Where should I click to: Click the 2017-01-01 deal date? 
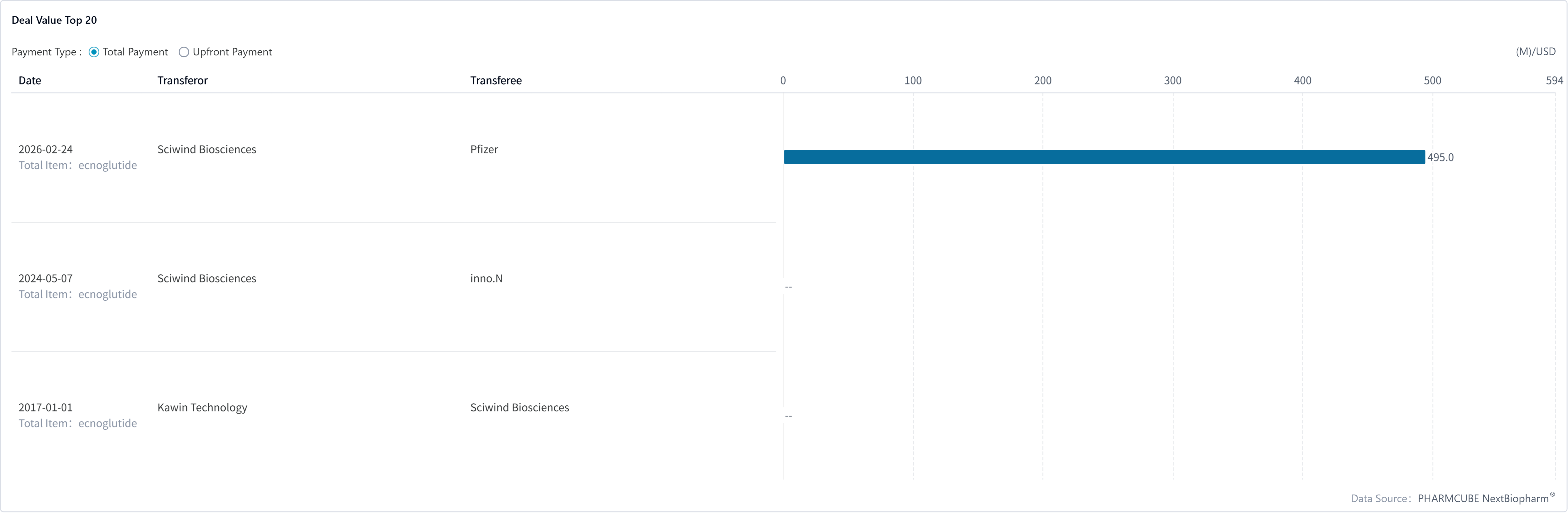pyautogui.click(x=46, y=407)
